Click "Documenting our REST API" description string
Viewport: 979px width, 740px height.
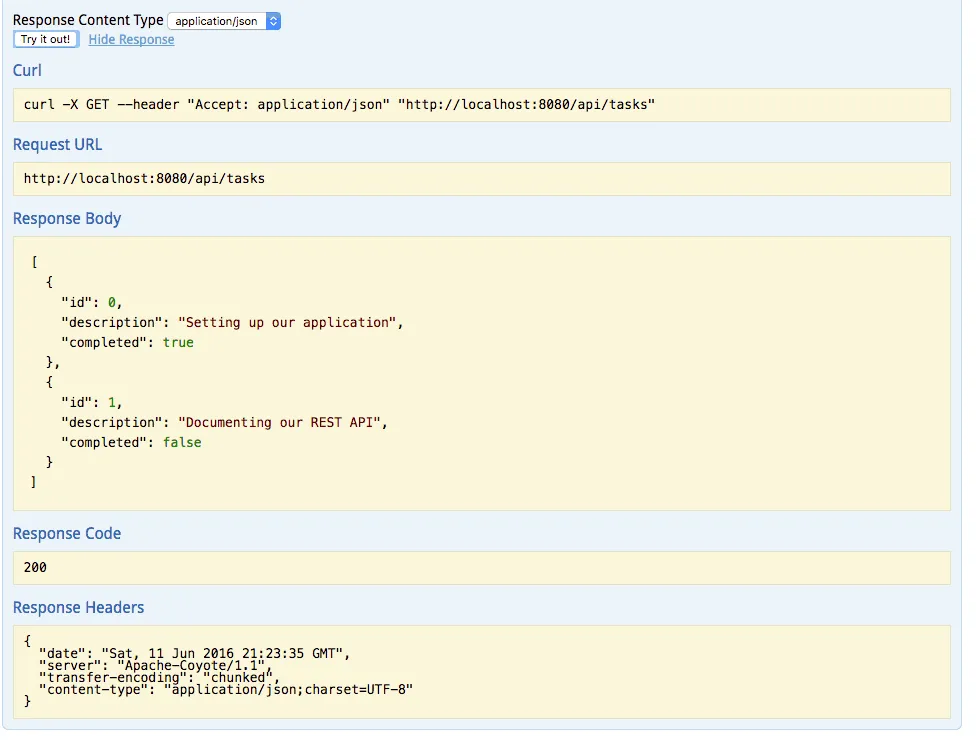pyautogui.click(x=280, y=422)
